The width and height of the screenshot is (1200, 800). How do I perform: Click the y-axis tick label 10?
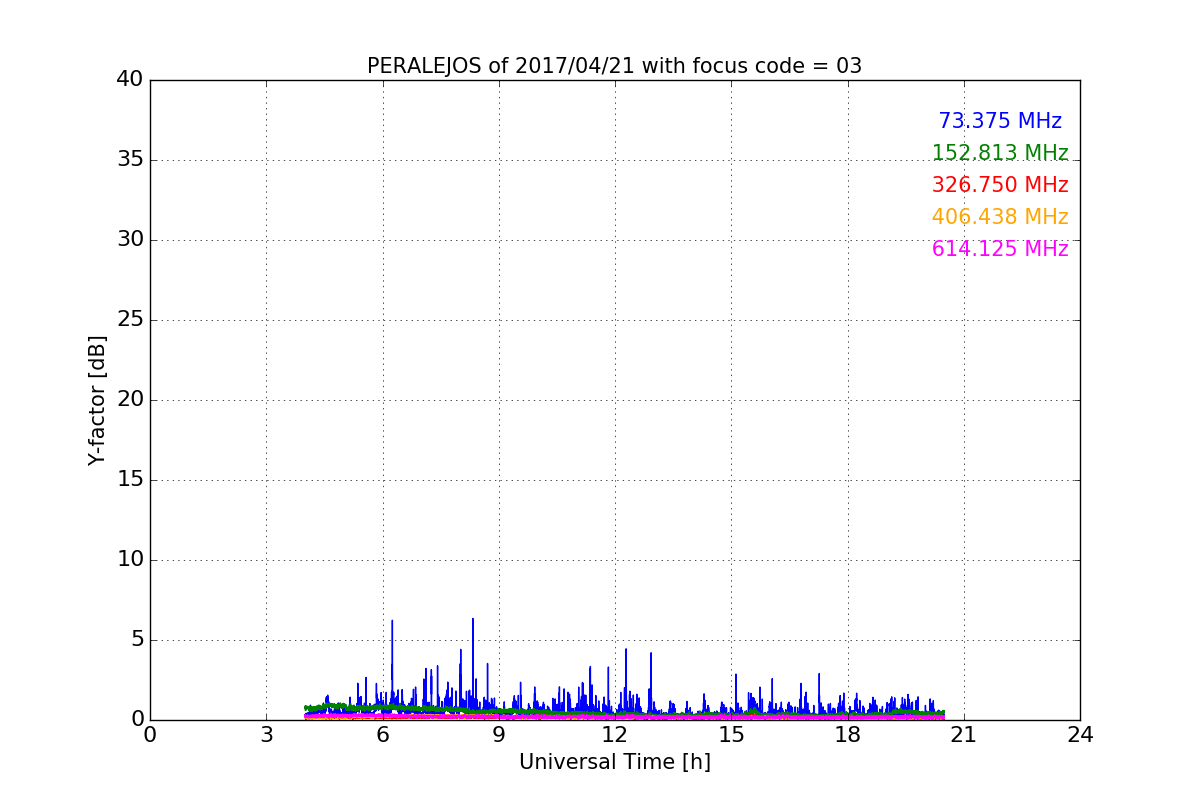tap(130, 559)
